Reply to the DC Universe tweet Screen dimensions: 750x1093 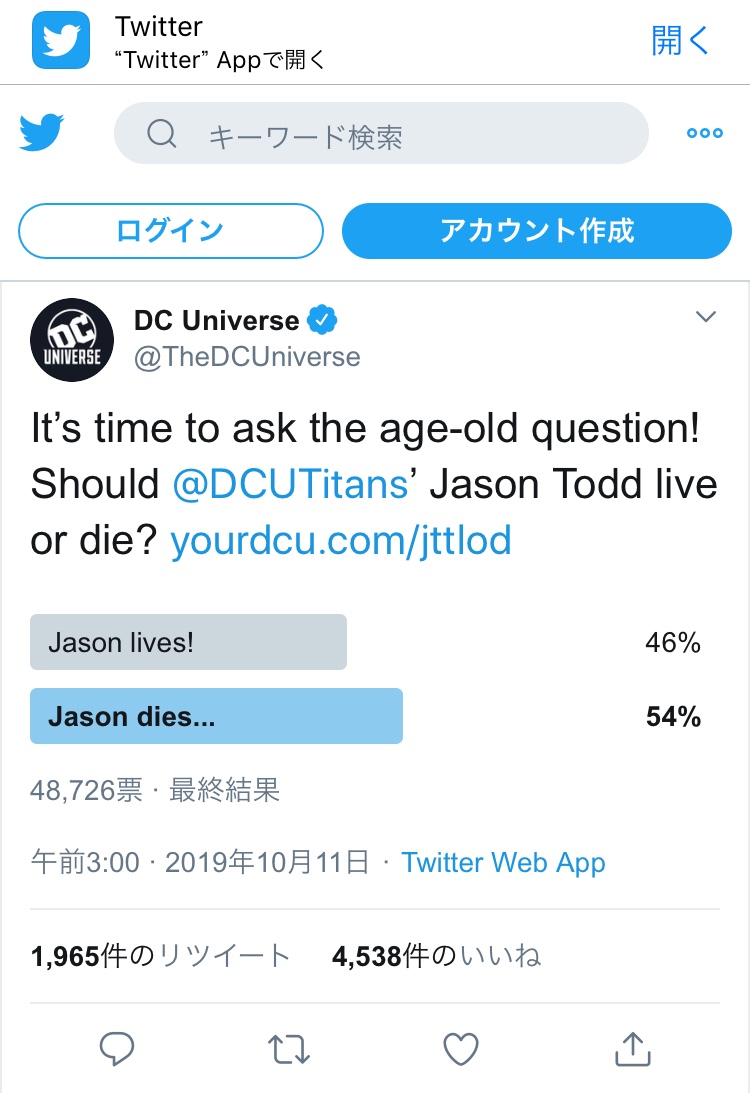click(117, 1049)
